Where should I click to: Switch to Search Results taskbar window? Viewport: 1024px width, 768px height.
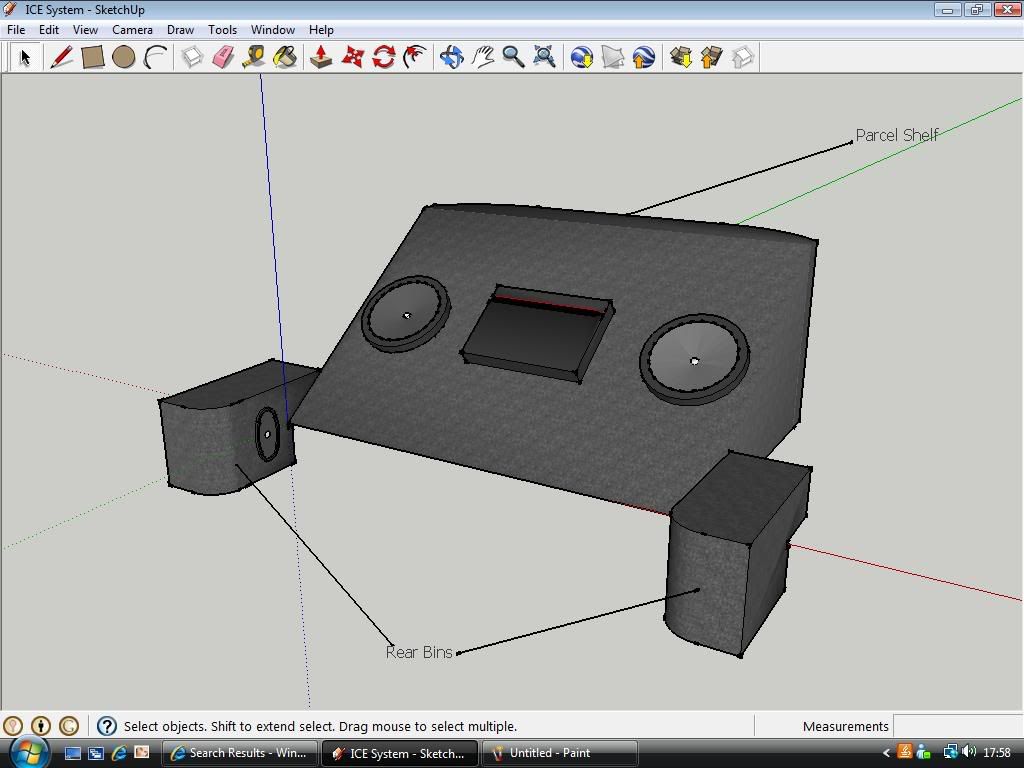[x=239, y=753]
